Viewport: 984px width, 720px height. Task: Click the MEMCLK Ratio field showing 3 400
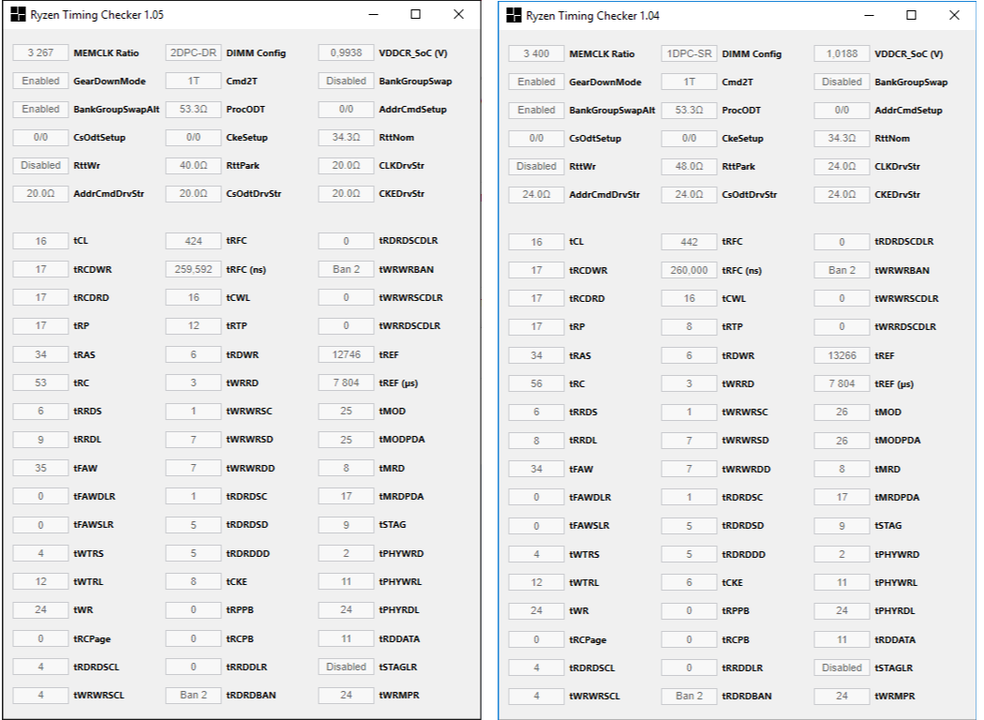(x=537, y=54)
